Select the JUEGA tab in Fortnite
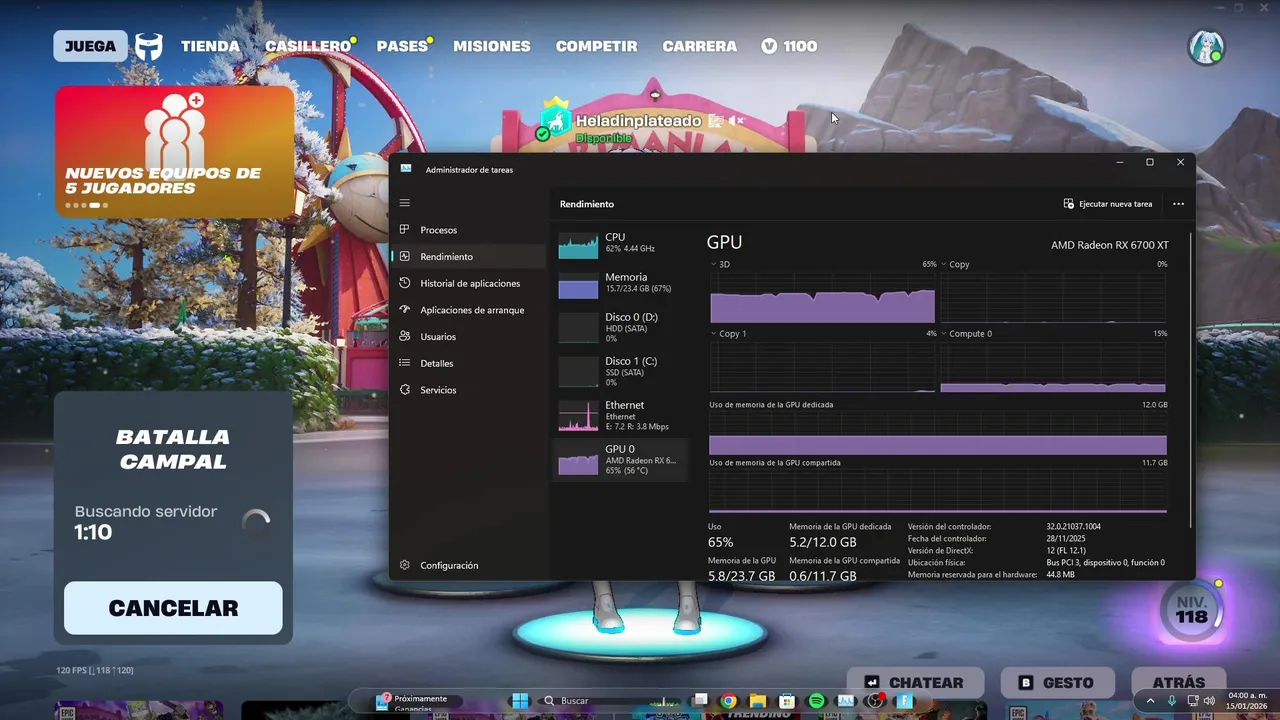Viewport: 1280px width, 720px height. pyautogui.click(x=91, y=46)
